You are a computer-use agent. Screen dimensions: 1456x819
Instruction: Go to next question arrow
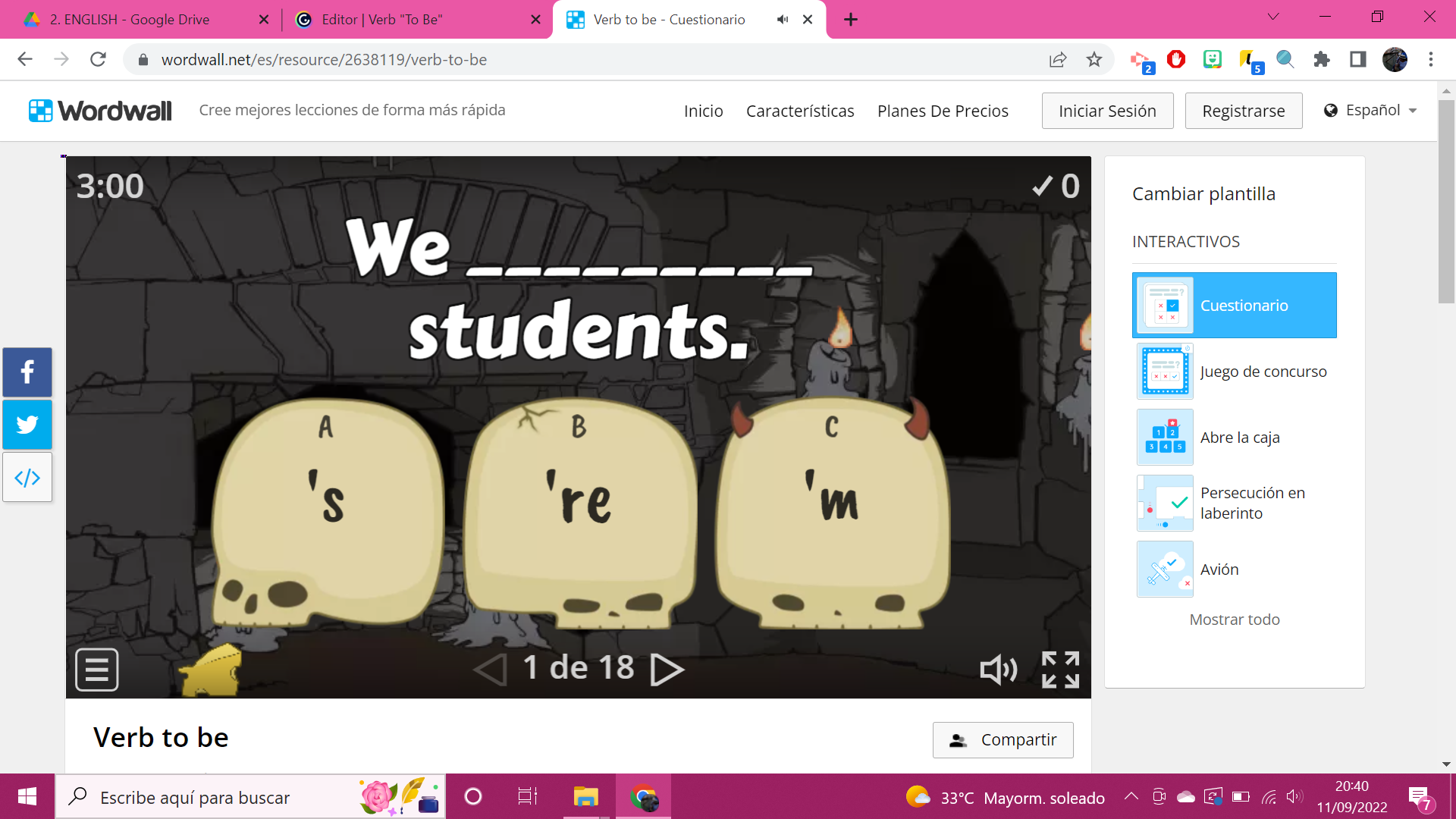[x=667, y=669]
